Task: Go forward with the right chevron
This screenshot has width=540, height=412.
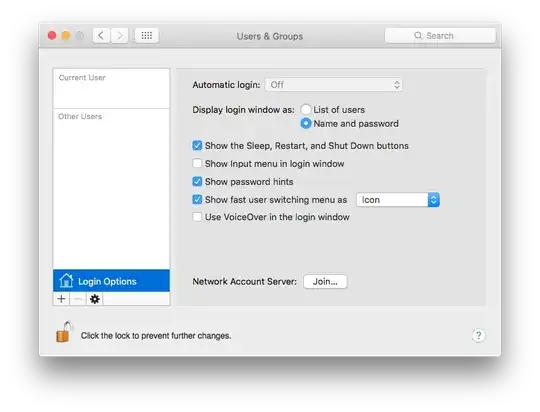Action: tap(120, 35)
